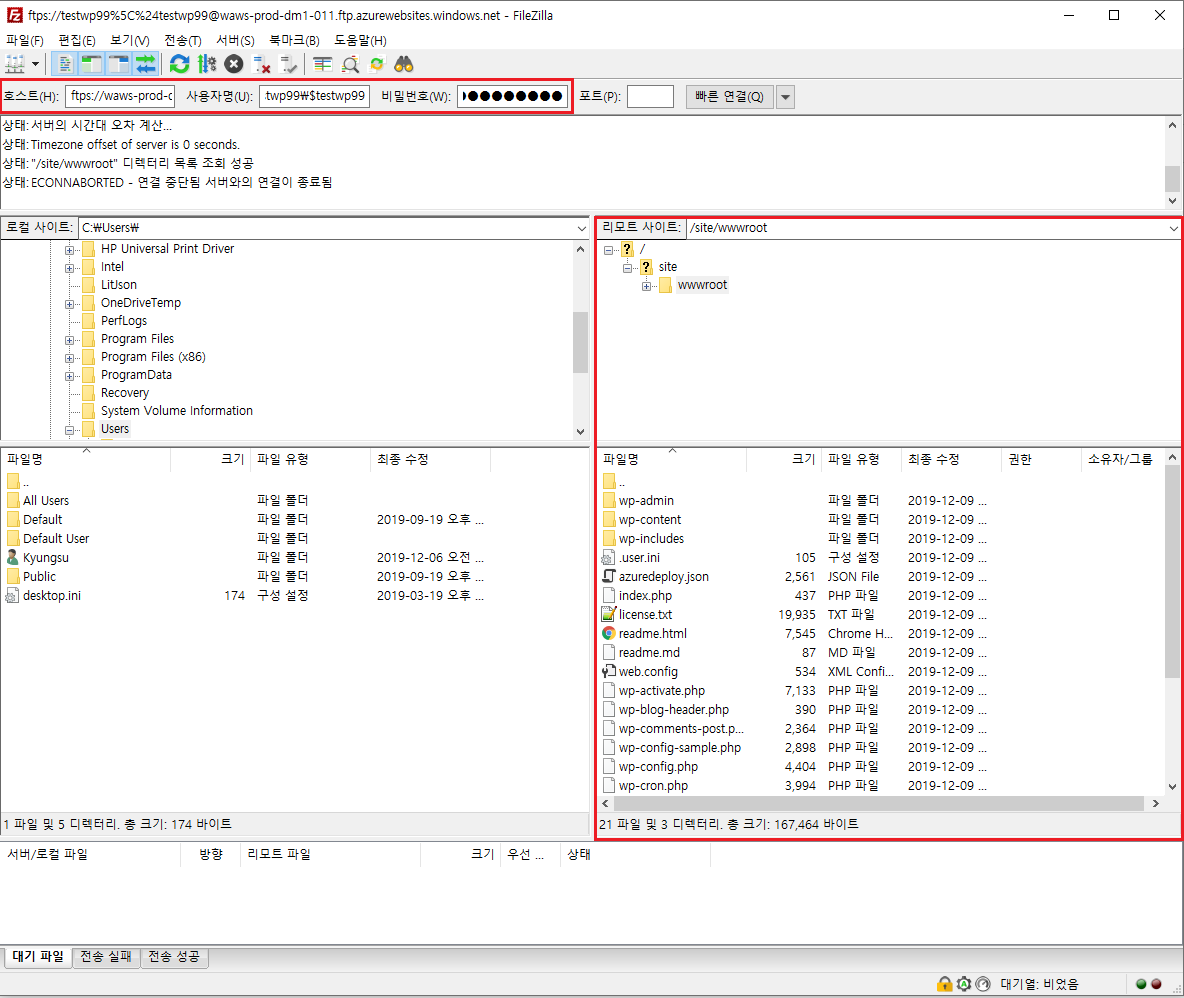1184x998 pixels.
Task: Select the license.txt file icon
Action: (609, 615)
